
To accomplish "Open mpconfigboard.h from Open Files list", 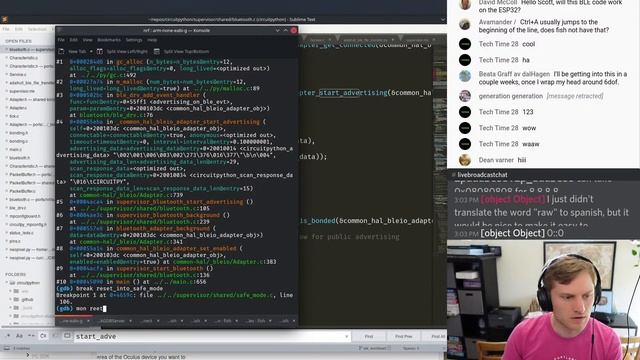I will 25,216.
